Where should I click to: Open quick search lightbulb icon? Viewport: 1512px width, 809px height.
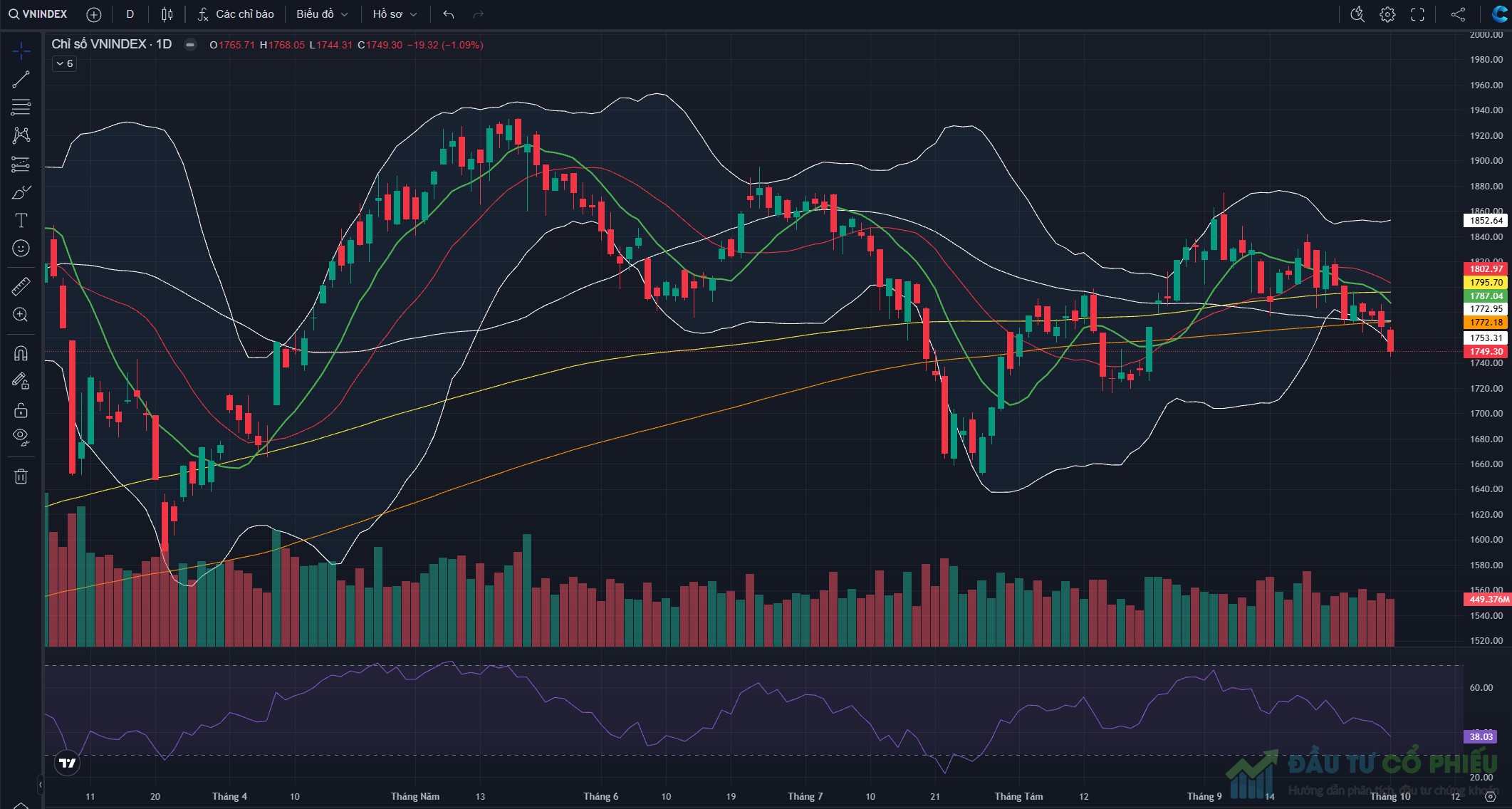[1357, 14]
